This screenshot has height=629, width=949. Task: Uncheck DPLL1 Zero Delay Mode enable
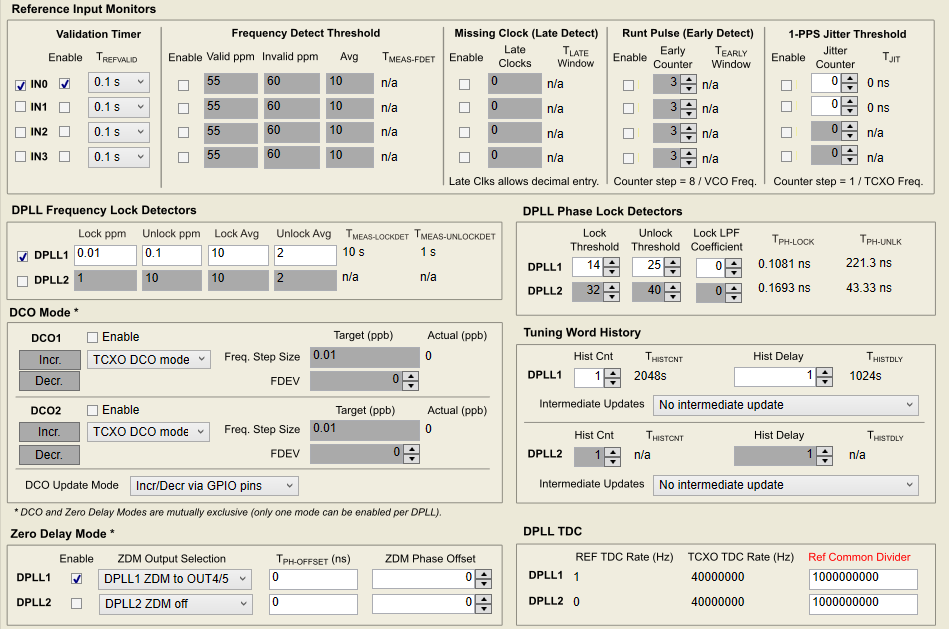point(77,579)
